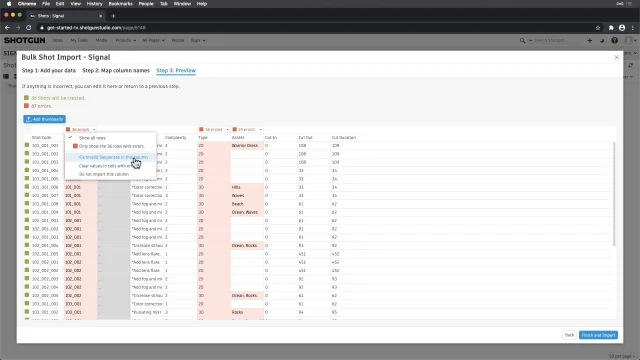Click sequence cell in row 102_001_004

(x=80, y=245)
